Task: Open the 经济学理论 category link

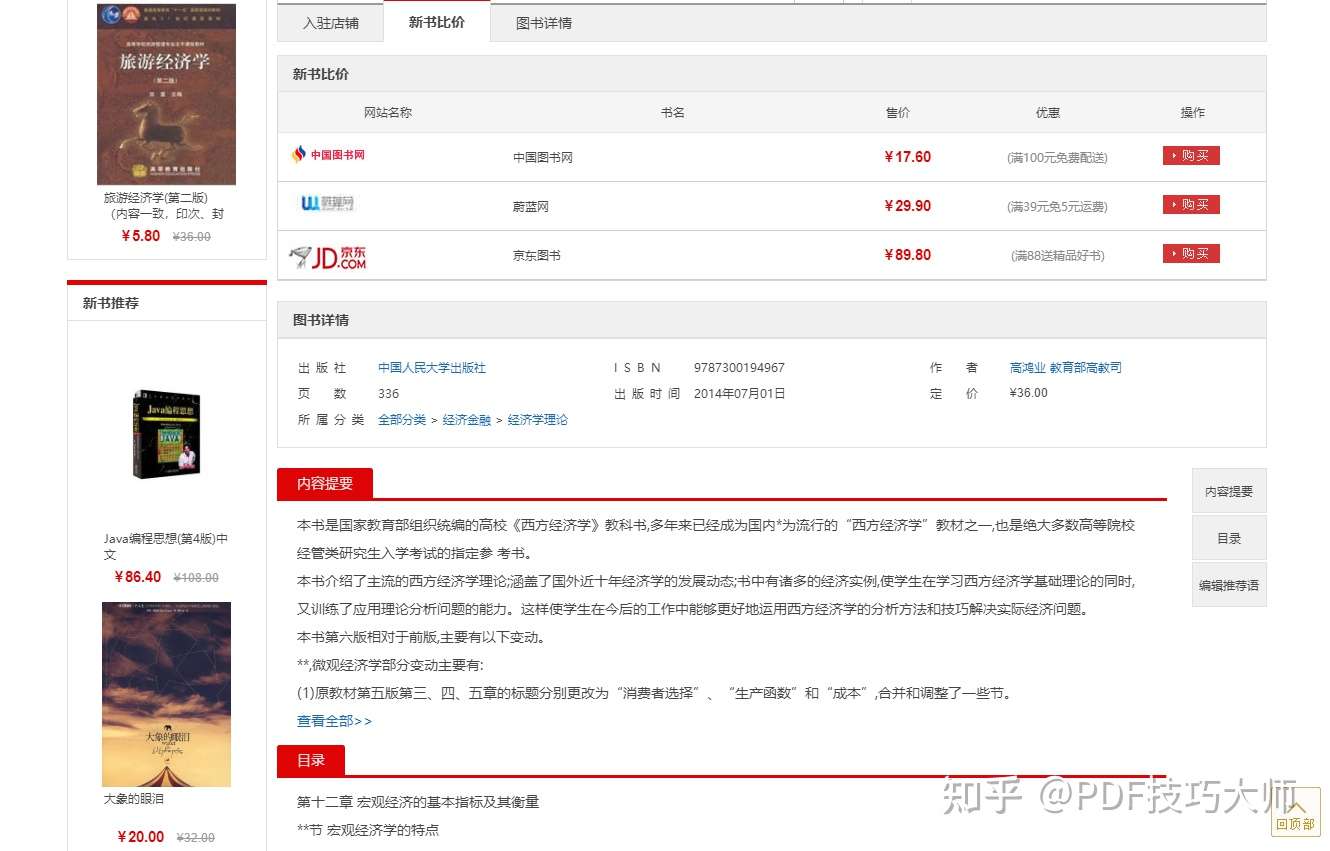Action: [x=538, y=420]
